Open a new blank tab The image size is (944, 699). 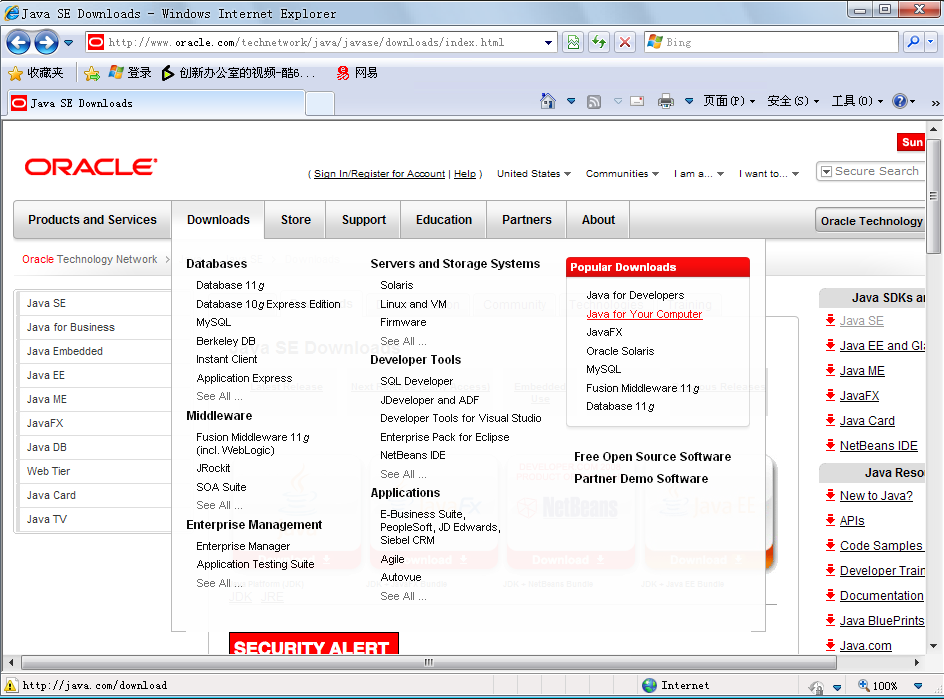[x=320, y=104]
